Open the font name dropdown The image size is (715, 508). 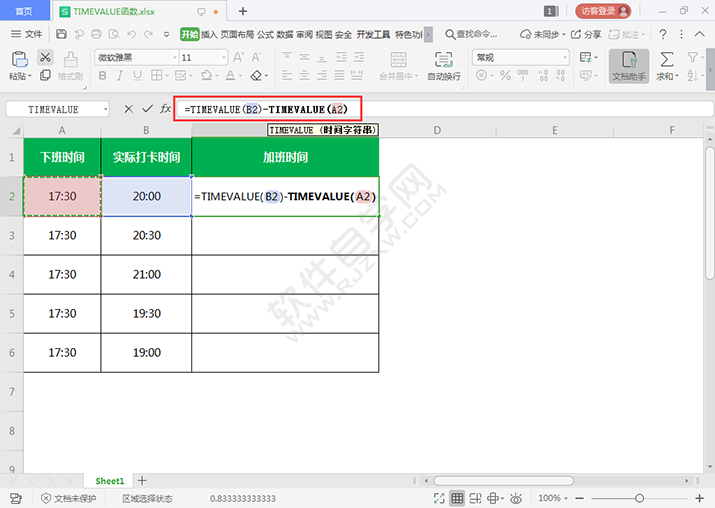(x=175, y=57)
